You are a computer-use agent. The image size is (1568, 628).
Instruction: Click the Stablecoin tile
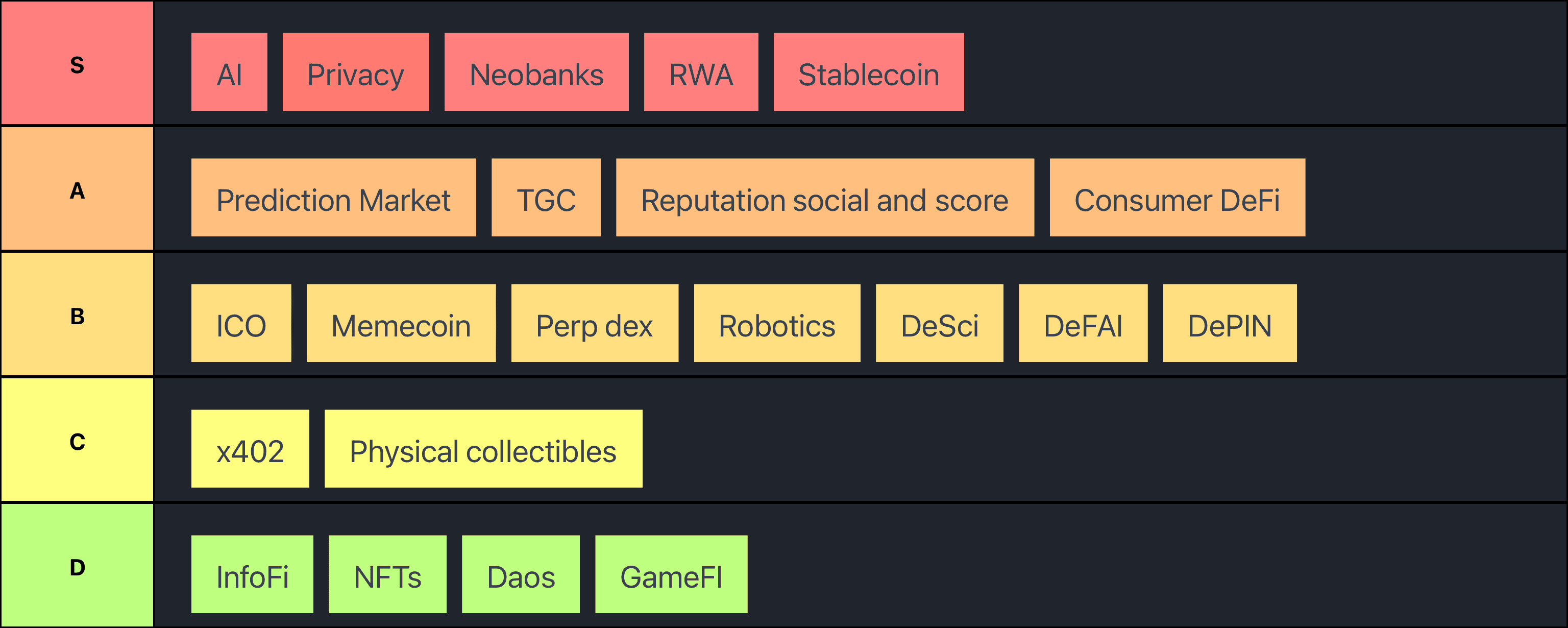[x=869, y=72]
